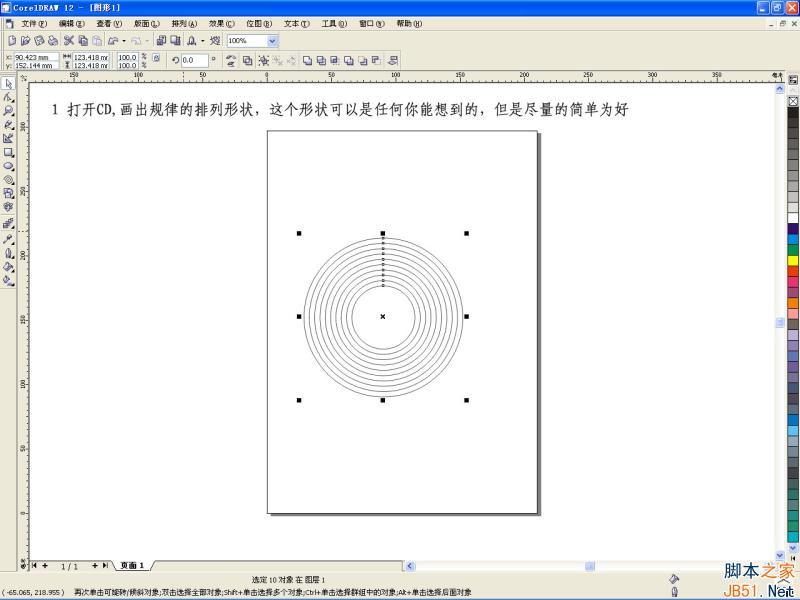
Task: Copy the selected objects
Action: (x=83, y=40)
